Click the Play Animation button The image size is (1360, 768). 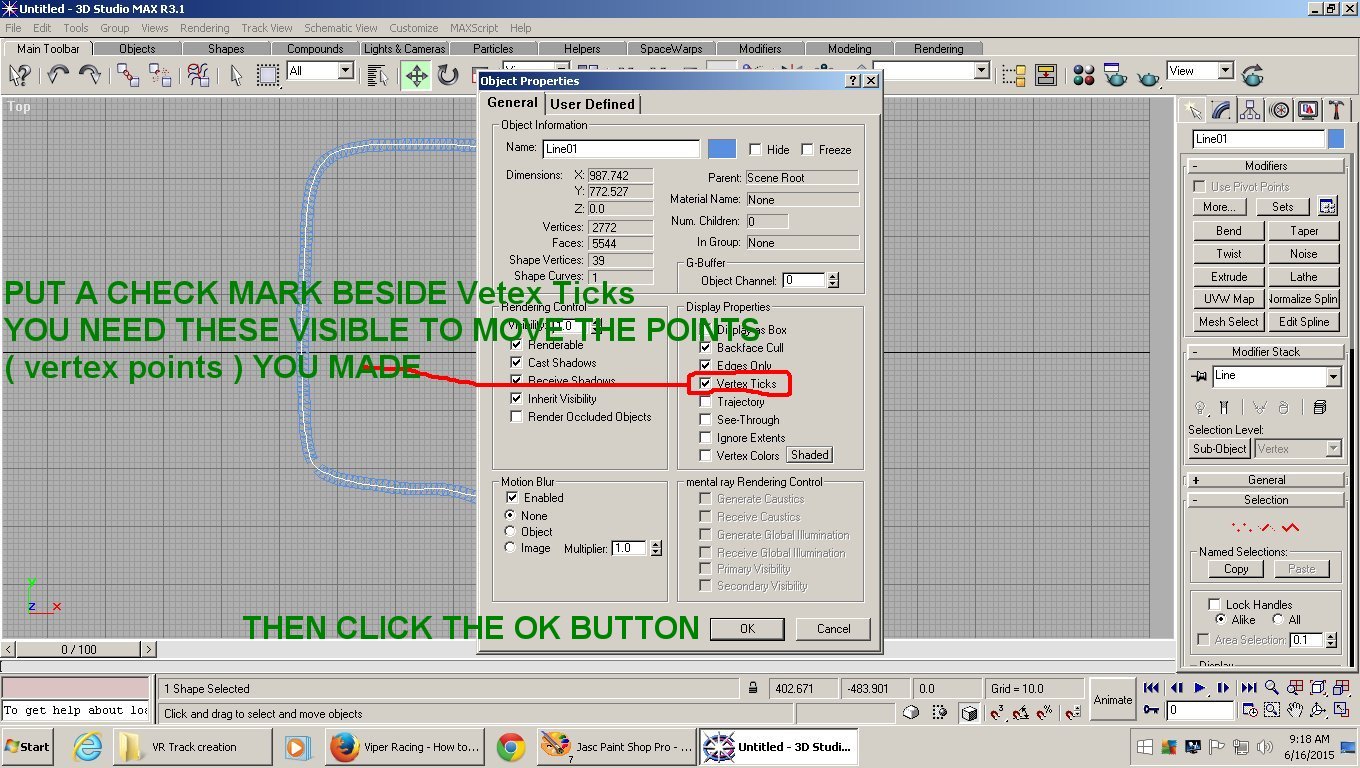tap(1200, 688)
